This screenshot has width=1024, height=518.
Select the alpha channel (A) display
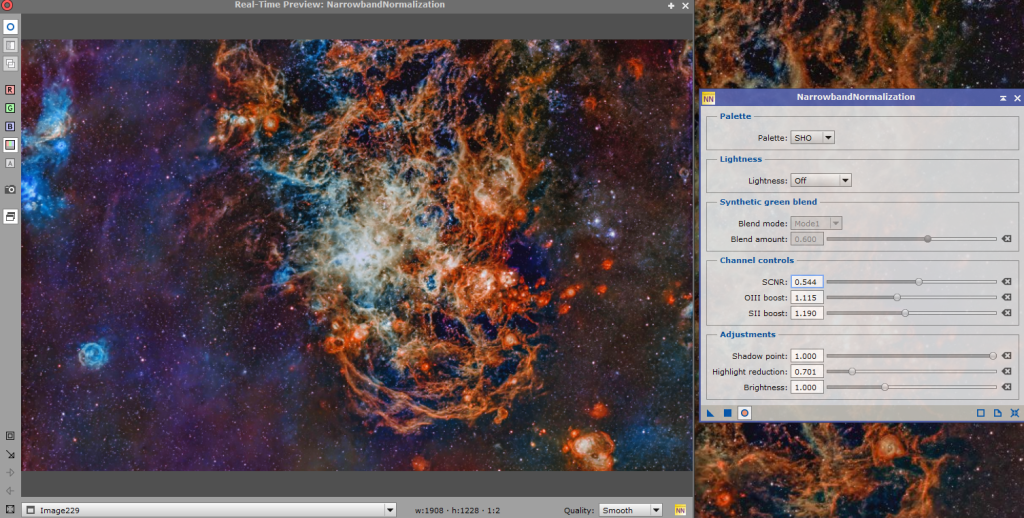(x=10, y=163)
